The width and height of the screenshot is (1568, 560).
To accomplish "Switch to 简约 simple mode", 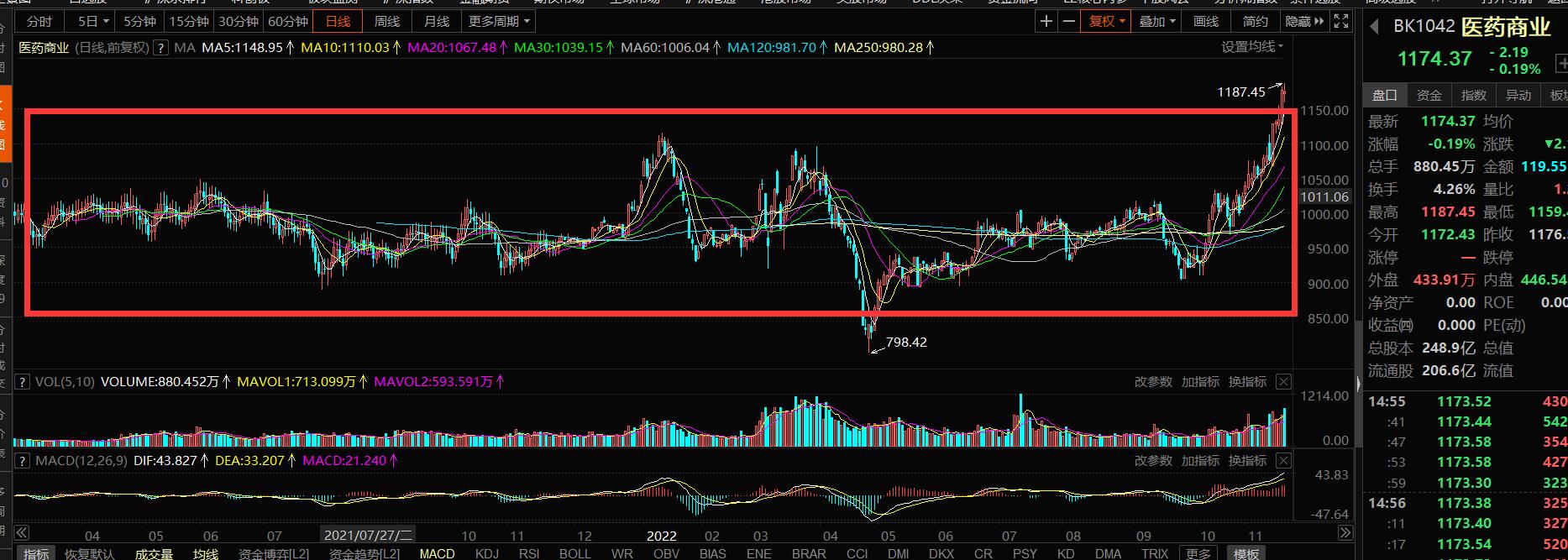I will coord(1256,22).
